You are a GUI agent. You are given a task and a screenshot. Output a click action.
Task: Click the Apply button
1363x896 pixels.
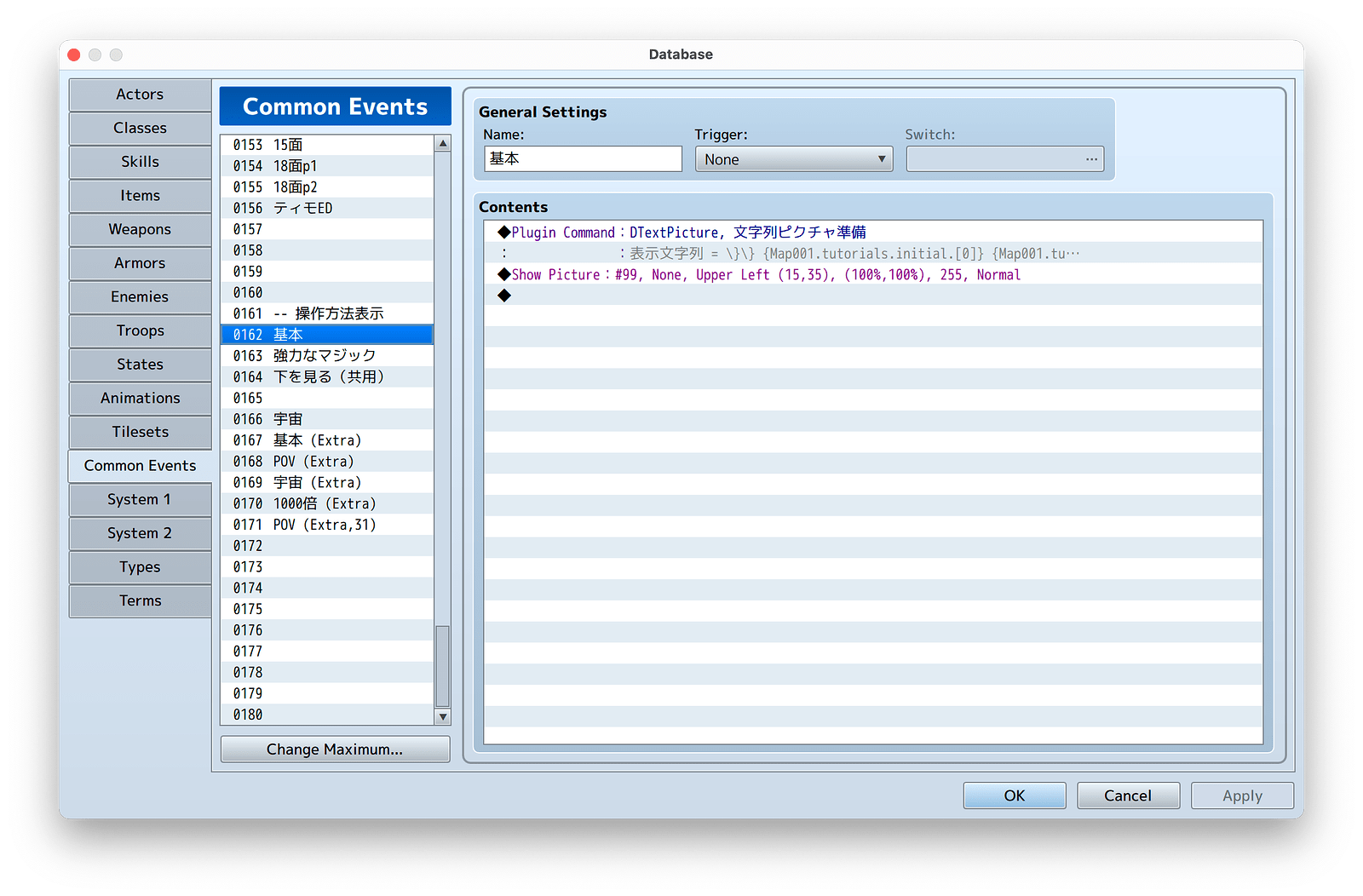click(1242, 795)
